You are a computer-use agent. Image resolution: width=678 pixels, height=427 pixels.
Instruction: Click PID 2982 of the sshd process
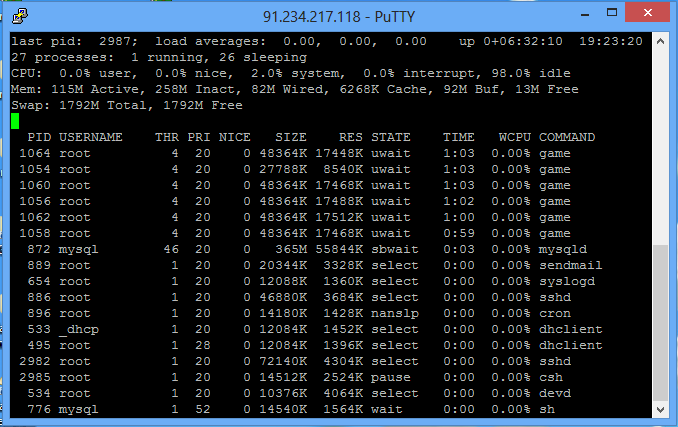tap(35, 361)
